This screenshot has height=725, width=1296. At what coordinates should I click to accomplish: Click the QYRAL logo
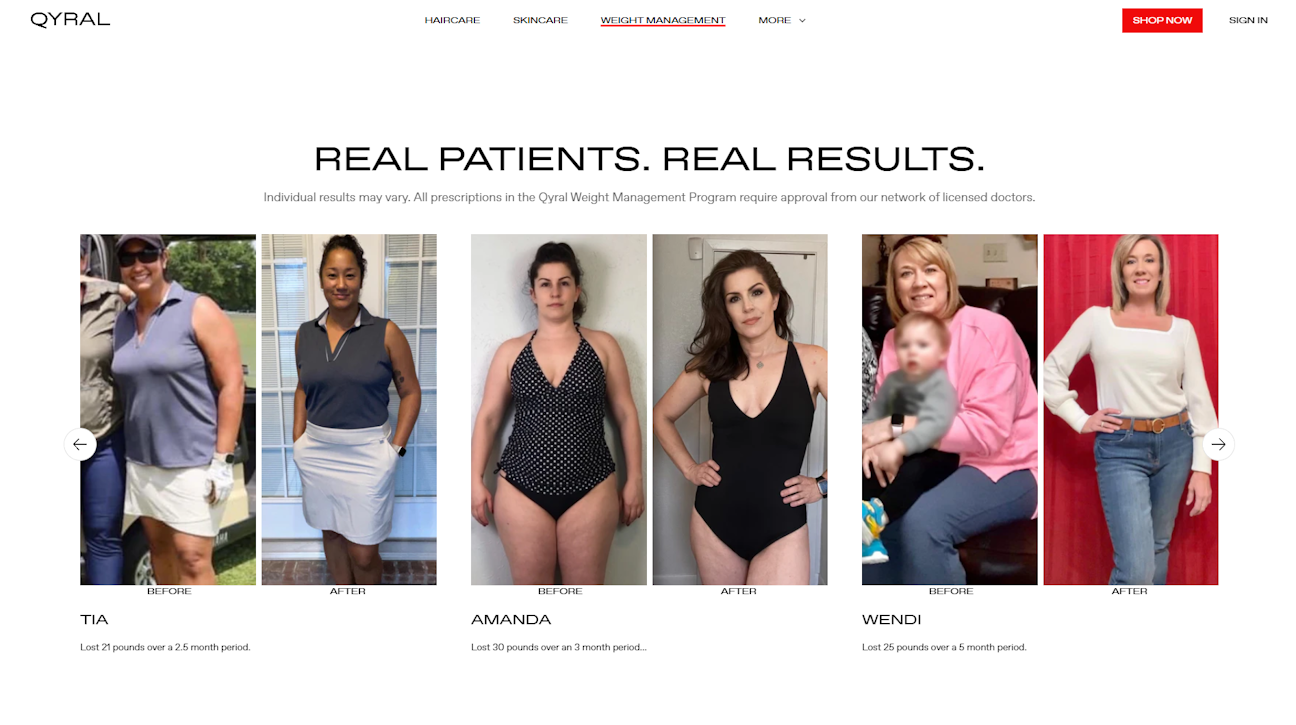[x=70, y=20]
